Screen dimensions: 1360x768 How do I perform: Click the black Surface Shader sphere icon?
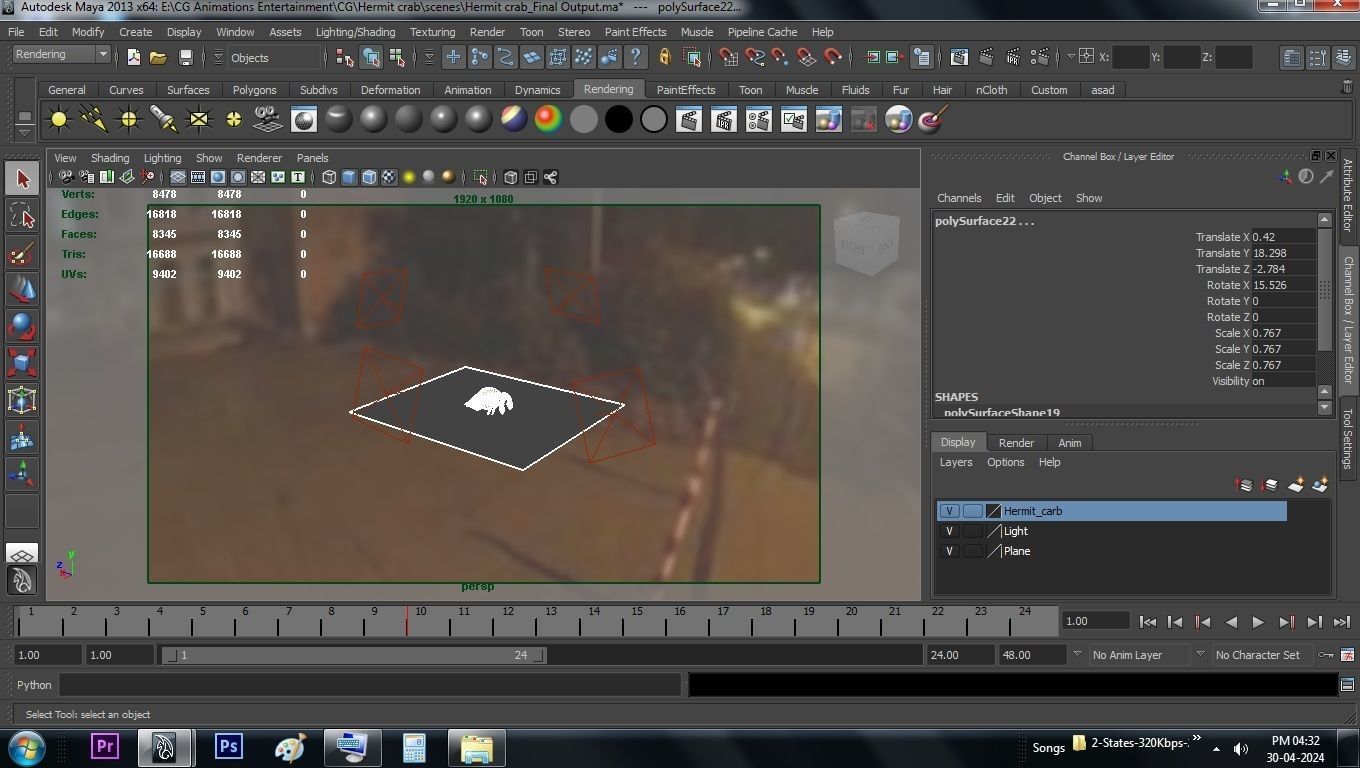pyautogui.click(x=618, y=120)
